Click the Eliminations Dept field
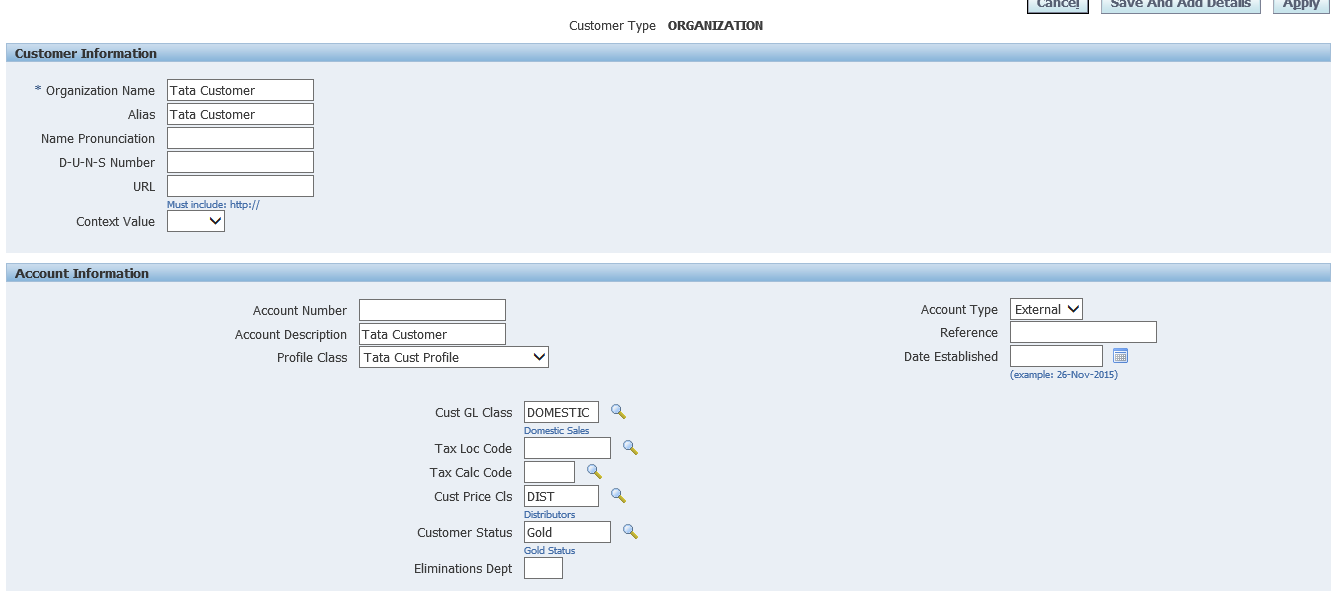This screenshot has height=591, width=1331. coord(543,569)
